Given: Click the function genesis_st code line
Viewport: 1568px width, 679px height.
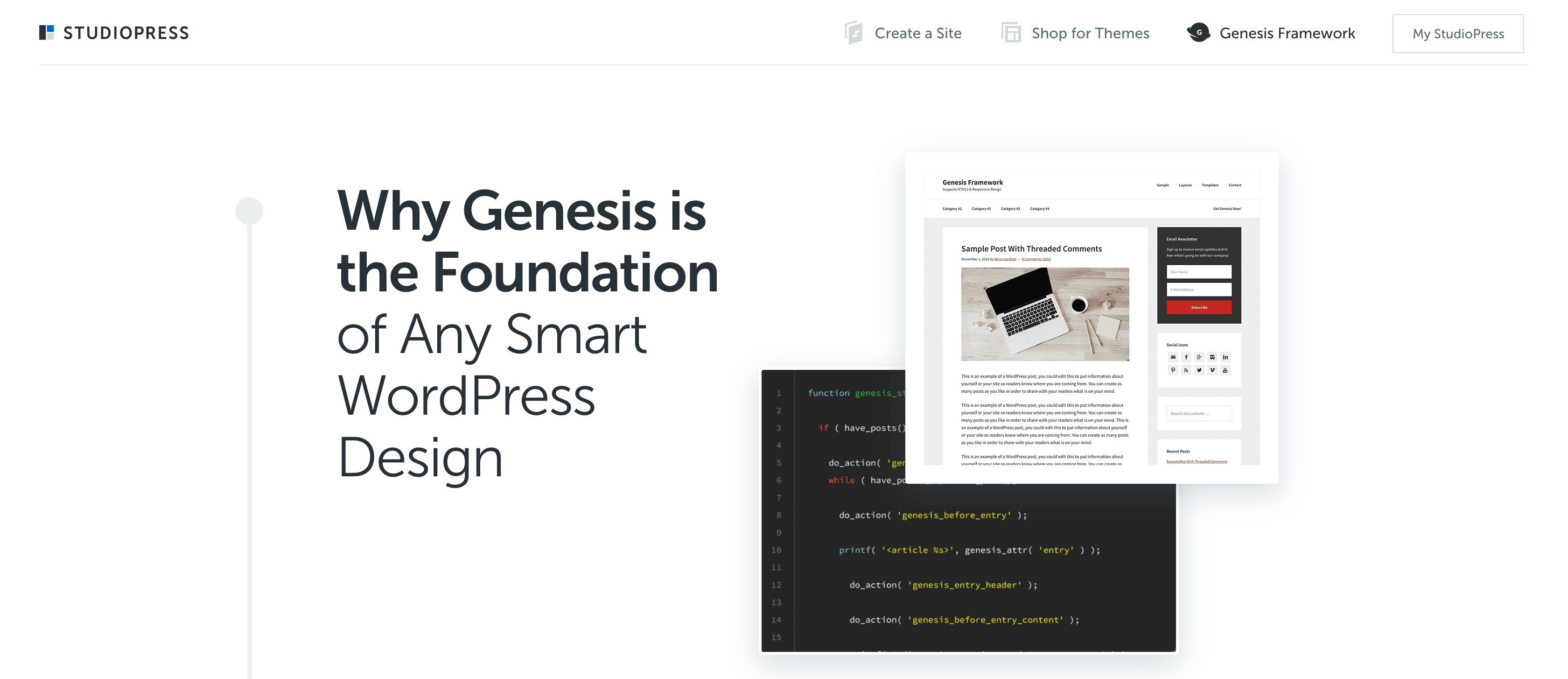Looking at the screenshot, I should tap(856, 393).
